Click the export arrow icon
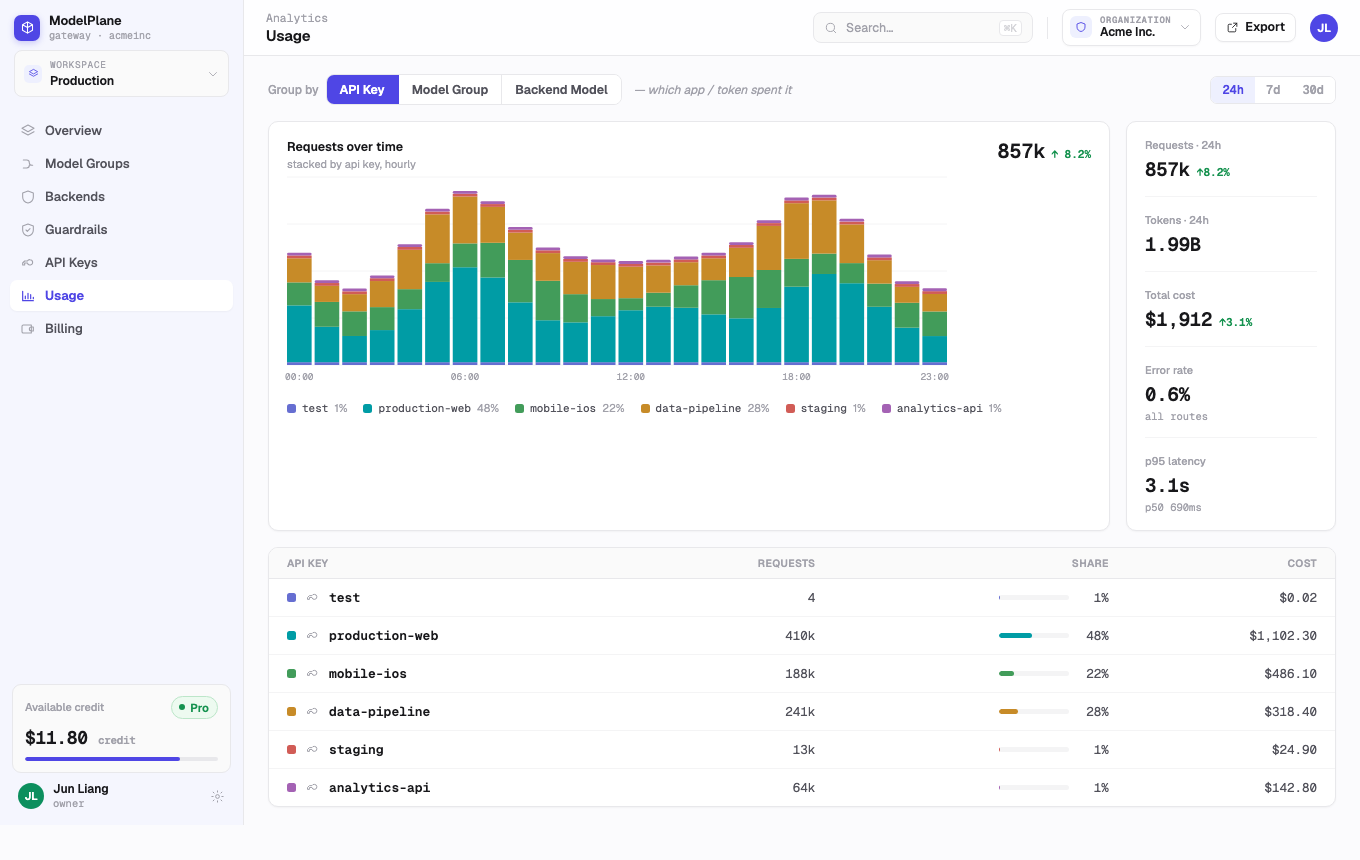1360x860 pixels. [1232, 27]
